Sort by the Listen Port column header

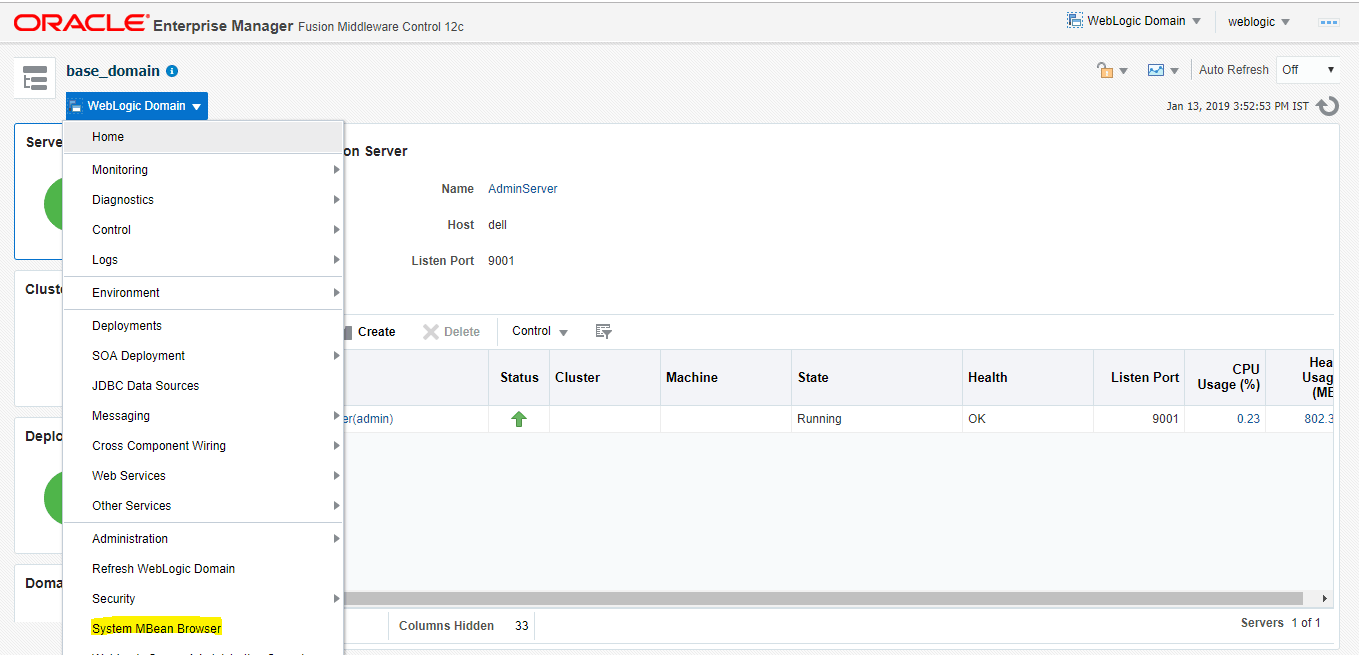pos(1139,377)
